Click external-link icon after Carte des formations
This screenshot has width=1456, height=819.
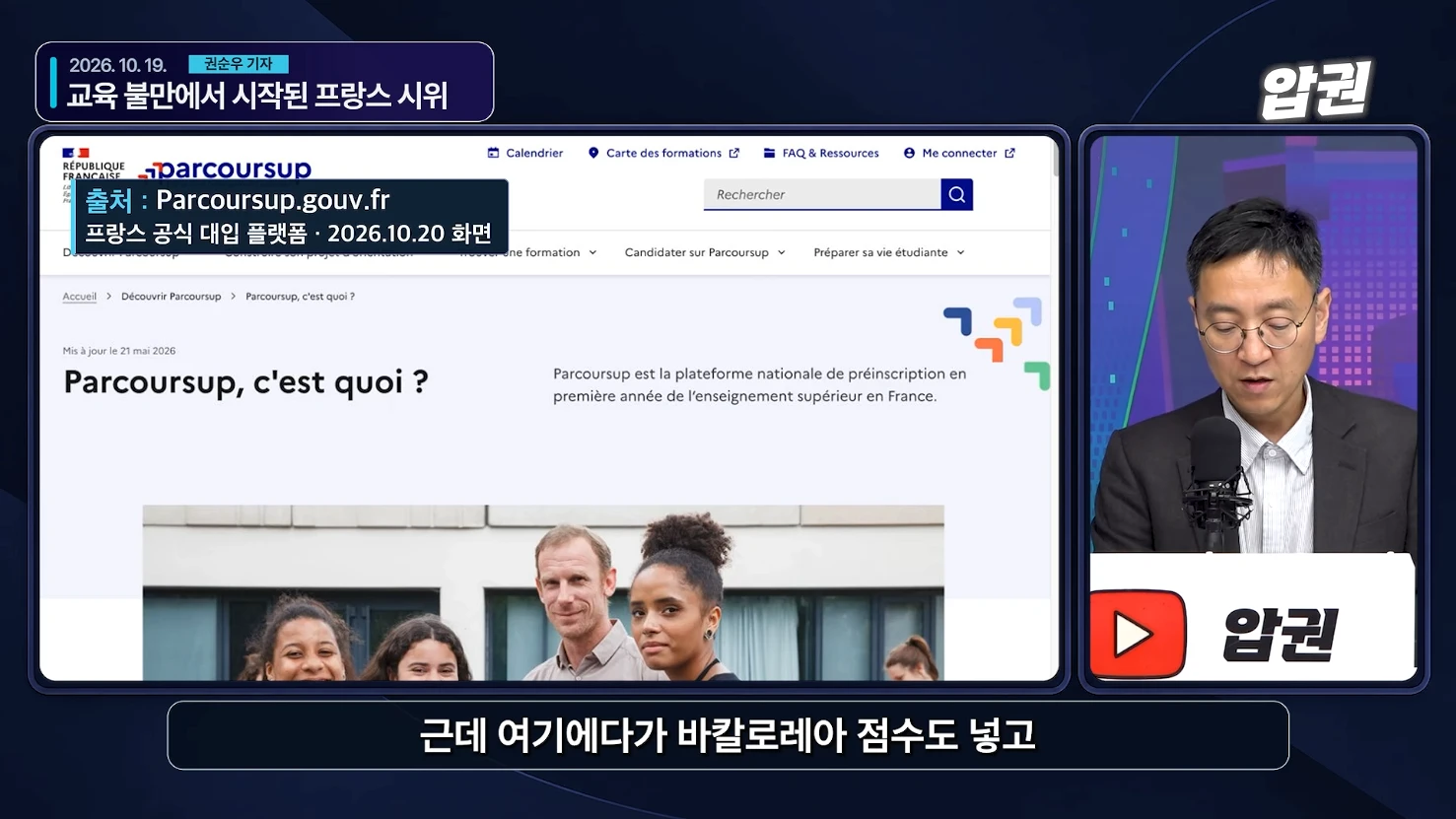click(733, 153)
